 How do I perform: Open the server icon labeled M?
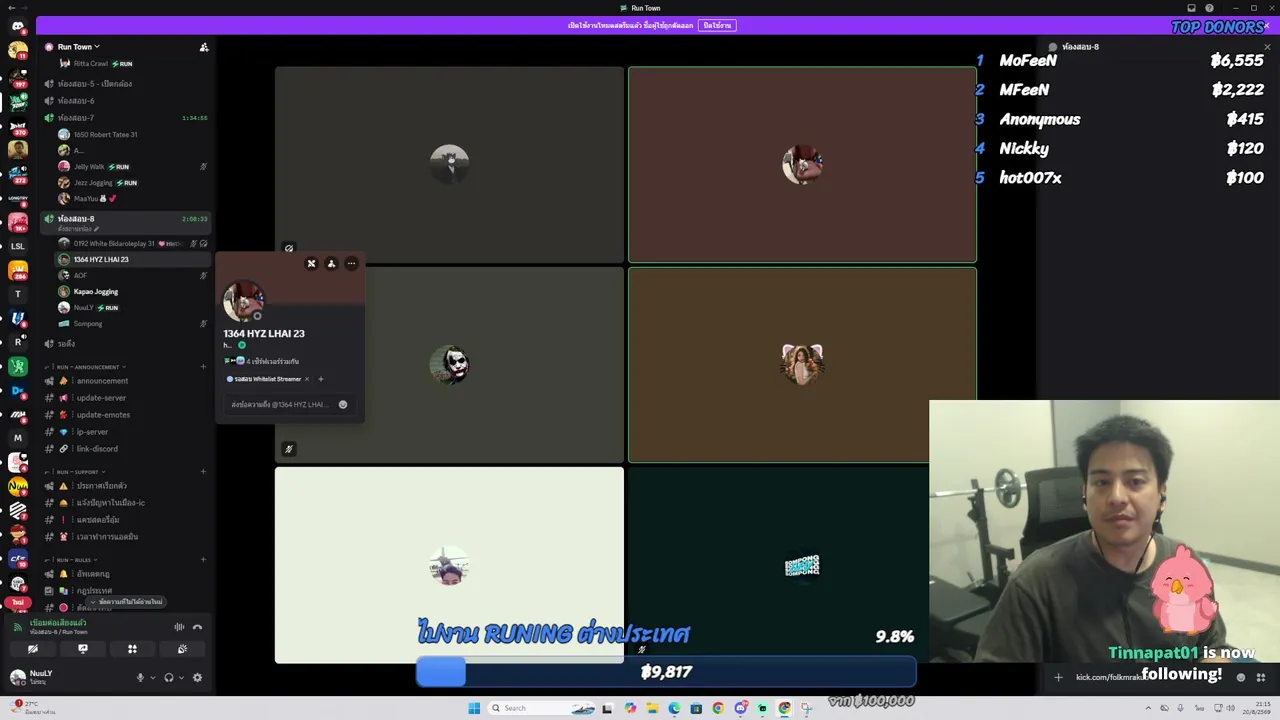click(x=17, y=438)
